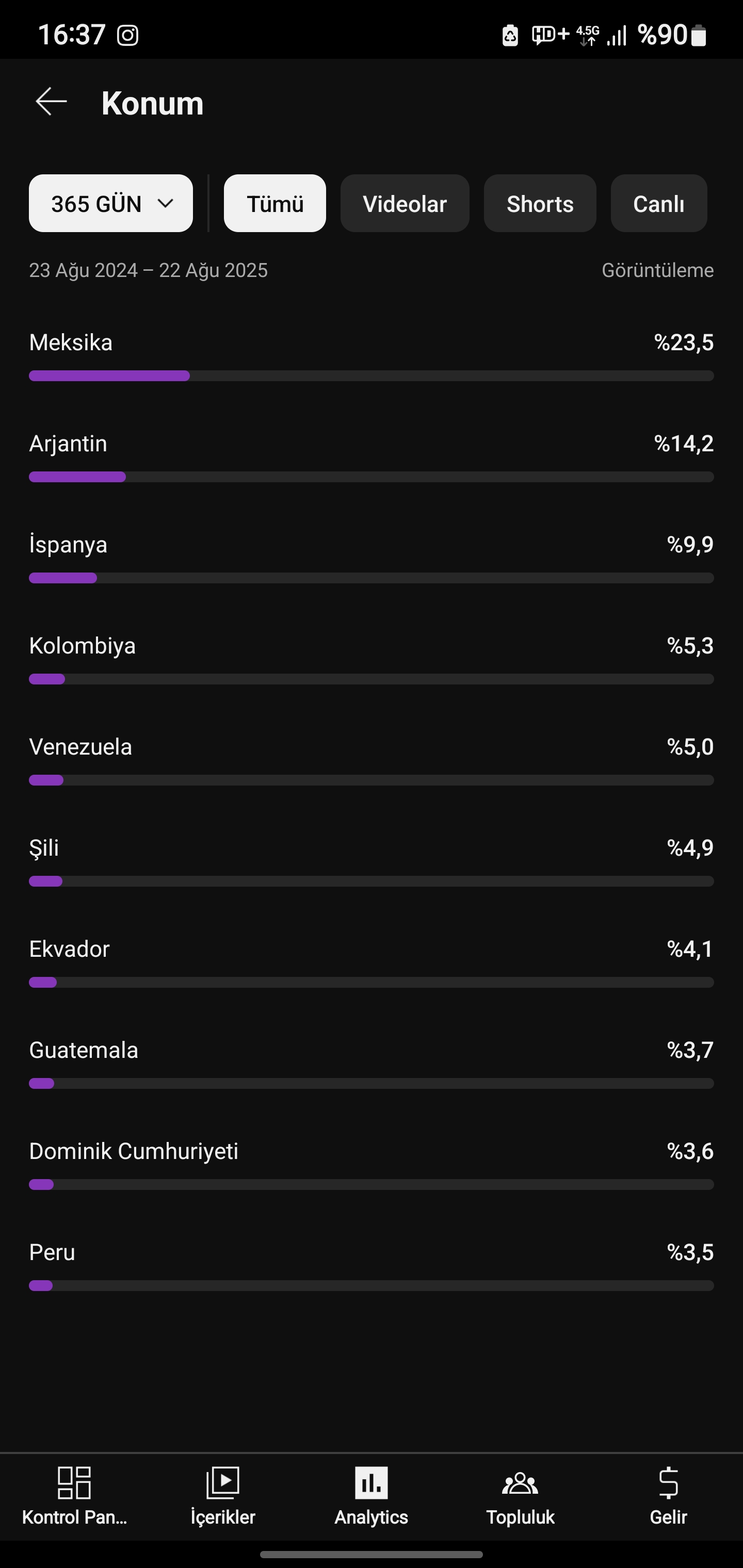Open the Topluluk community icon
Viewport: 743px width, 1568px height.
tap(520, 1483)
